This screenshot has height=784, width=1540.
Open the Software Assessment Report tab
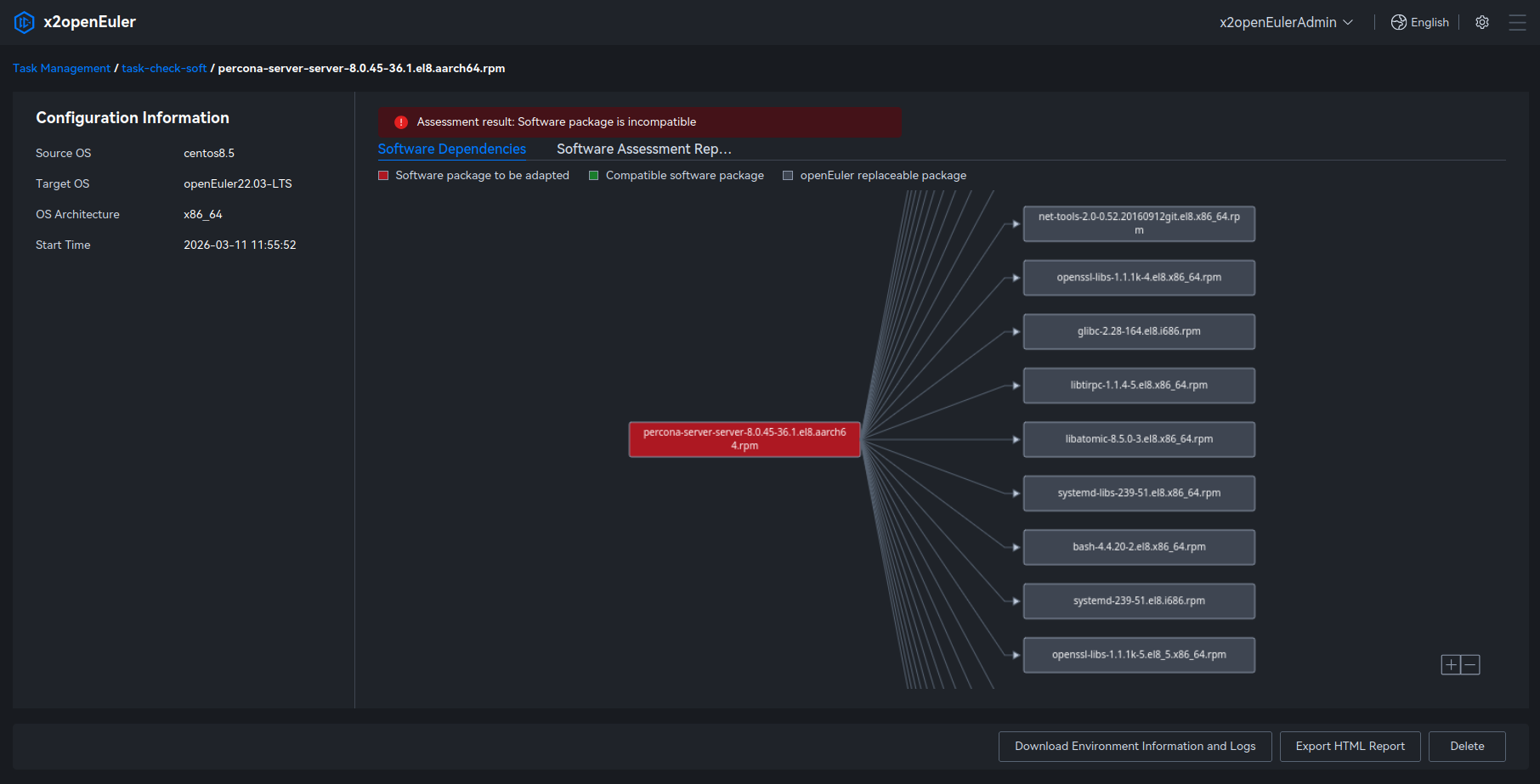[643, 149]
